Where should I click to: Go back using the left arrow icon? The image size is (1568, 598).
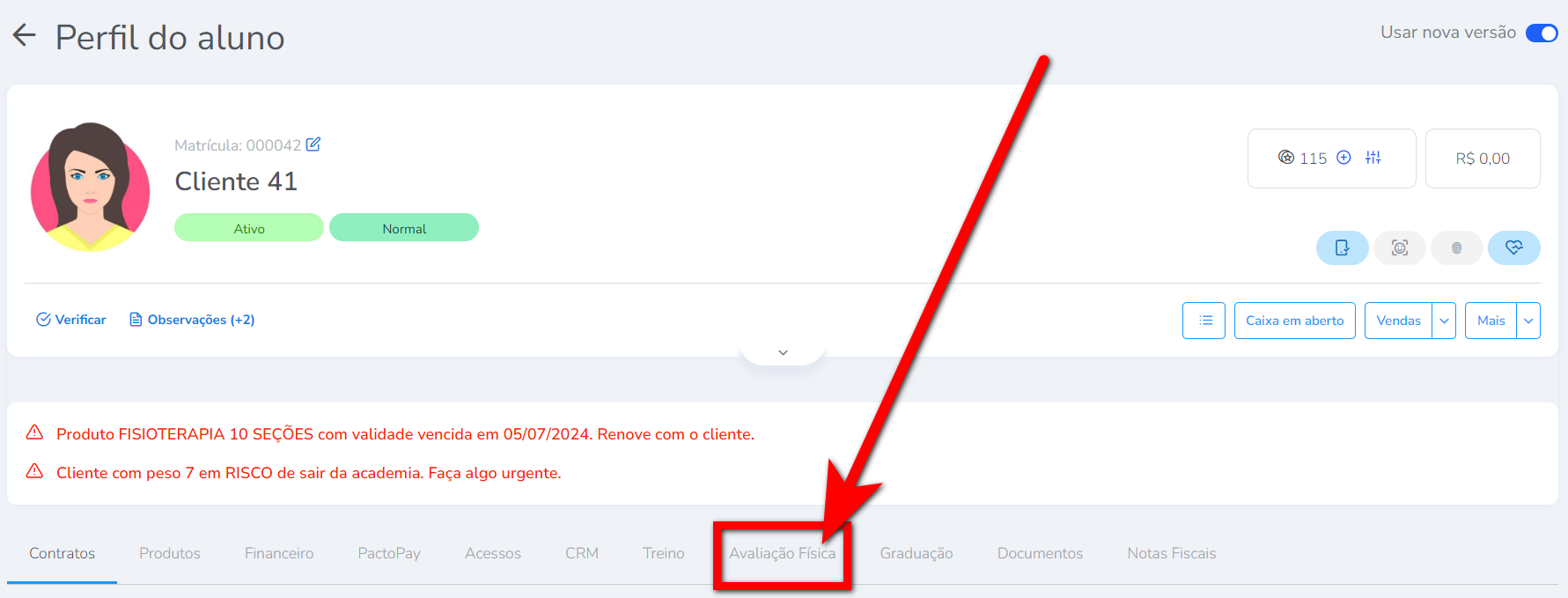(x=24, y=36)
